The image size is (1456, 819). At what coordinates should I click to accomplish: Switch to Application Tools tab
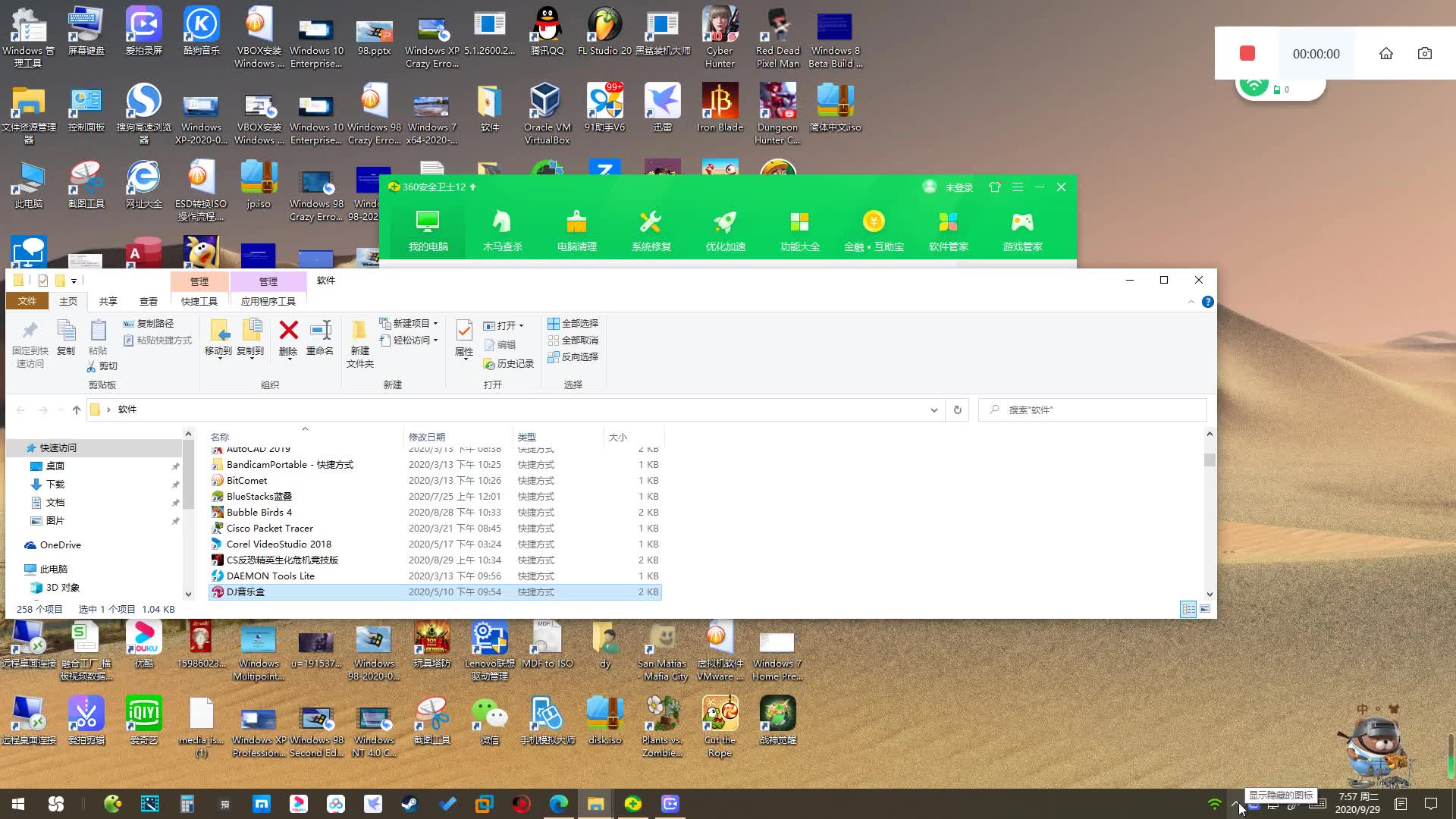coord(268,301)
